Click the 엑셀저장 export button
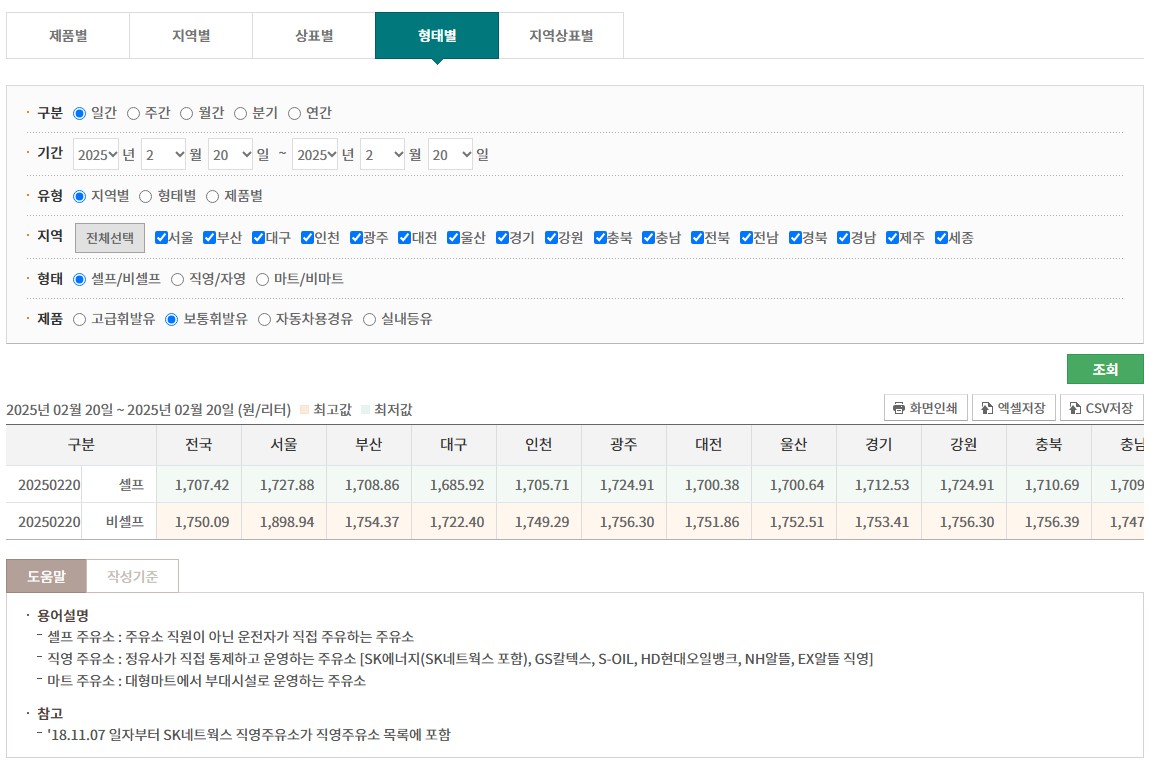This screenshot has width=1158, height=773. (x=1013, y=408)
